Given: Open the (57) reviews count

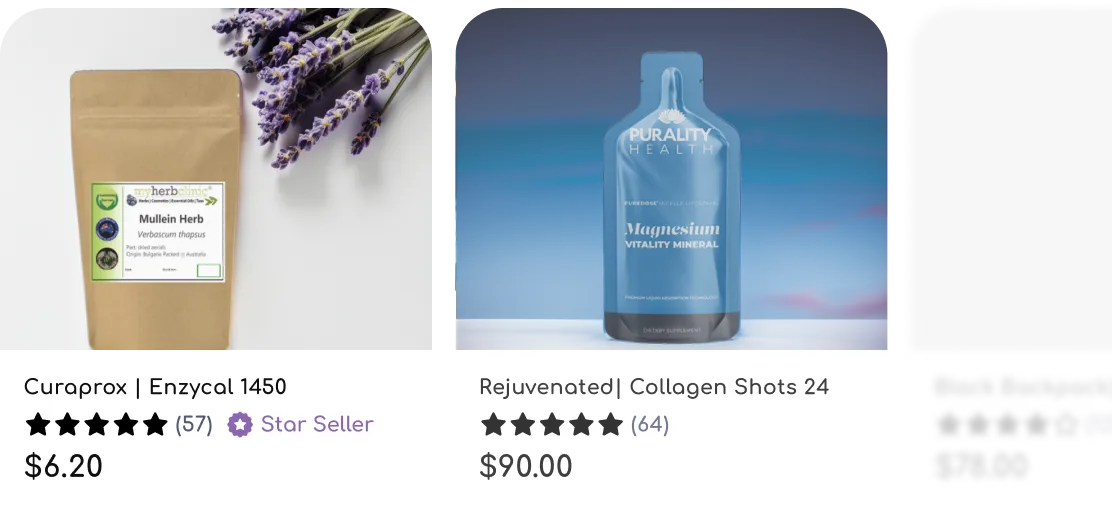Looking at the screenshot, I should pos(194,424).
